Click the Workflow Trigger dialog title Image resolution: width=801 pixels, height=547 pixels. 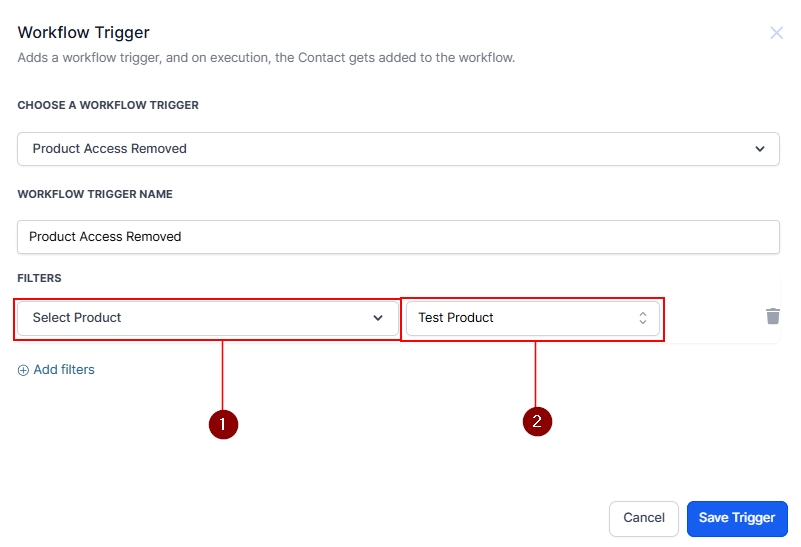83,33
